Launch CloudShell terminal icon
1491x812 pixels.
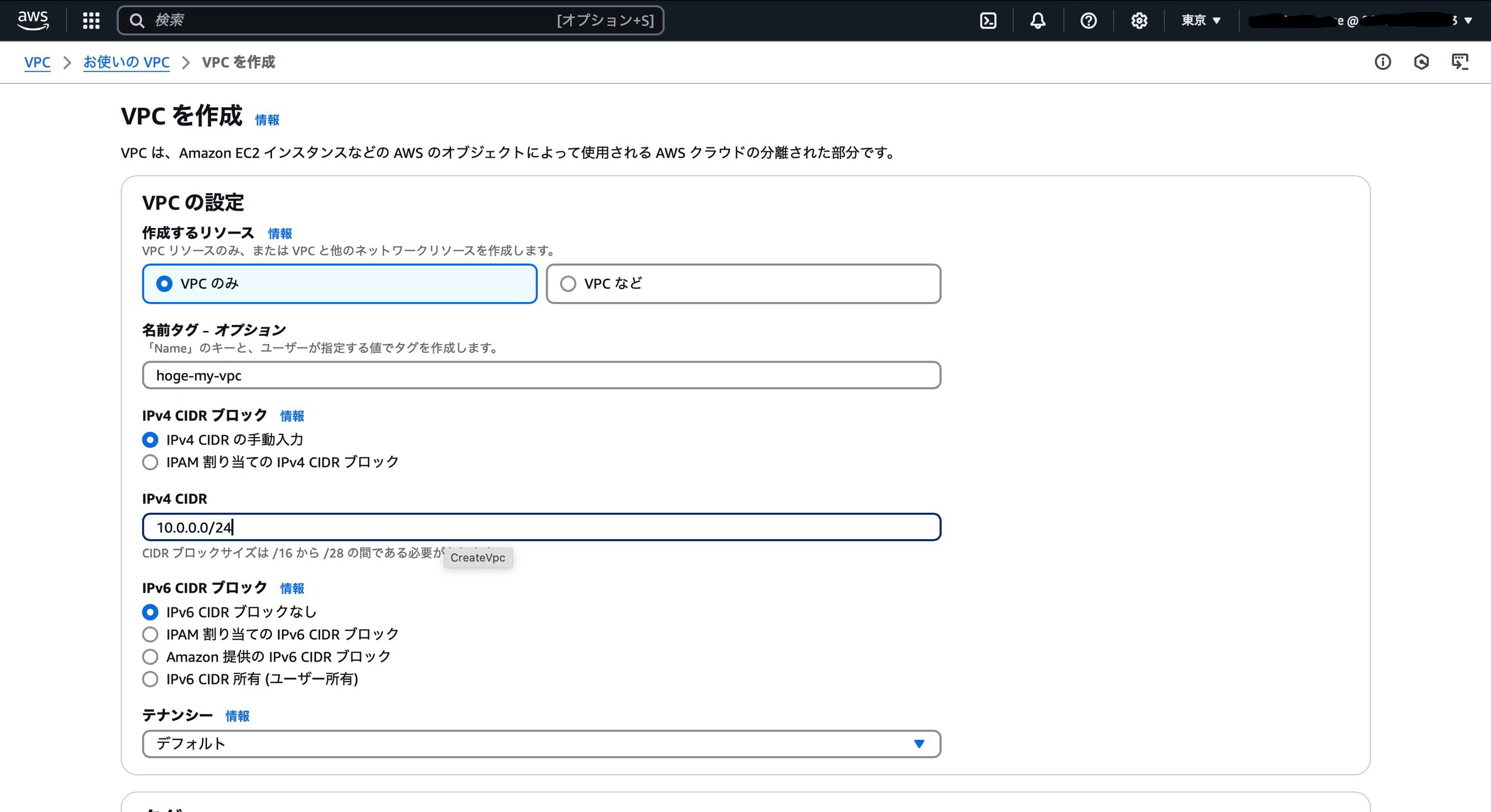click(x=987, y=20)
